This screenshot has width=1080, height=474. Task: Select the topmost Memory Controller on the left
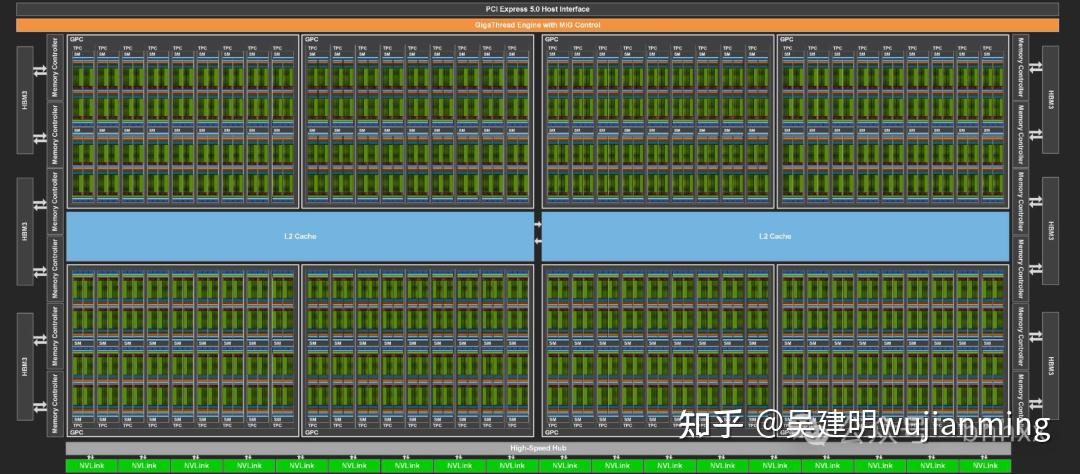56,67
